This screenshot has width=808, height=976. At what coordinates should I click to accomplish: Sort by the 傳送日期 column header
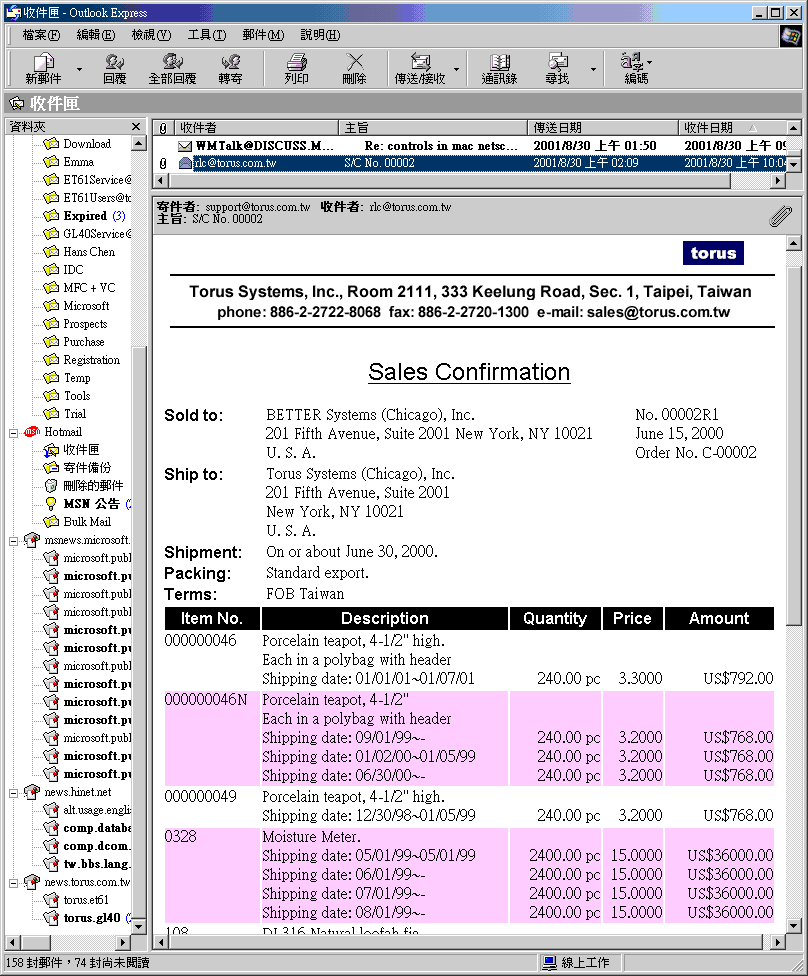tap(603, 128)
